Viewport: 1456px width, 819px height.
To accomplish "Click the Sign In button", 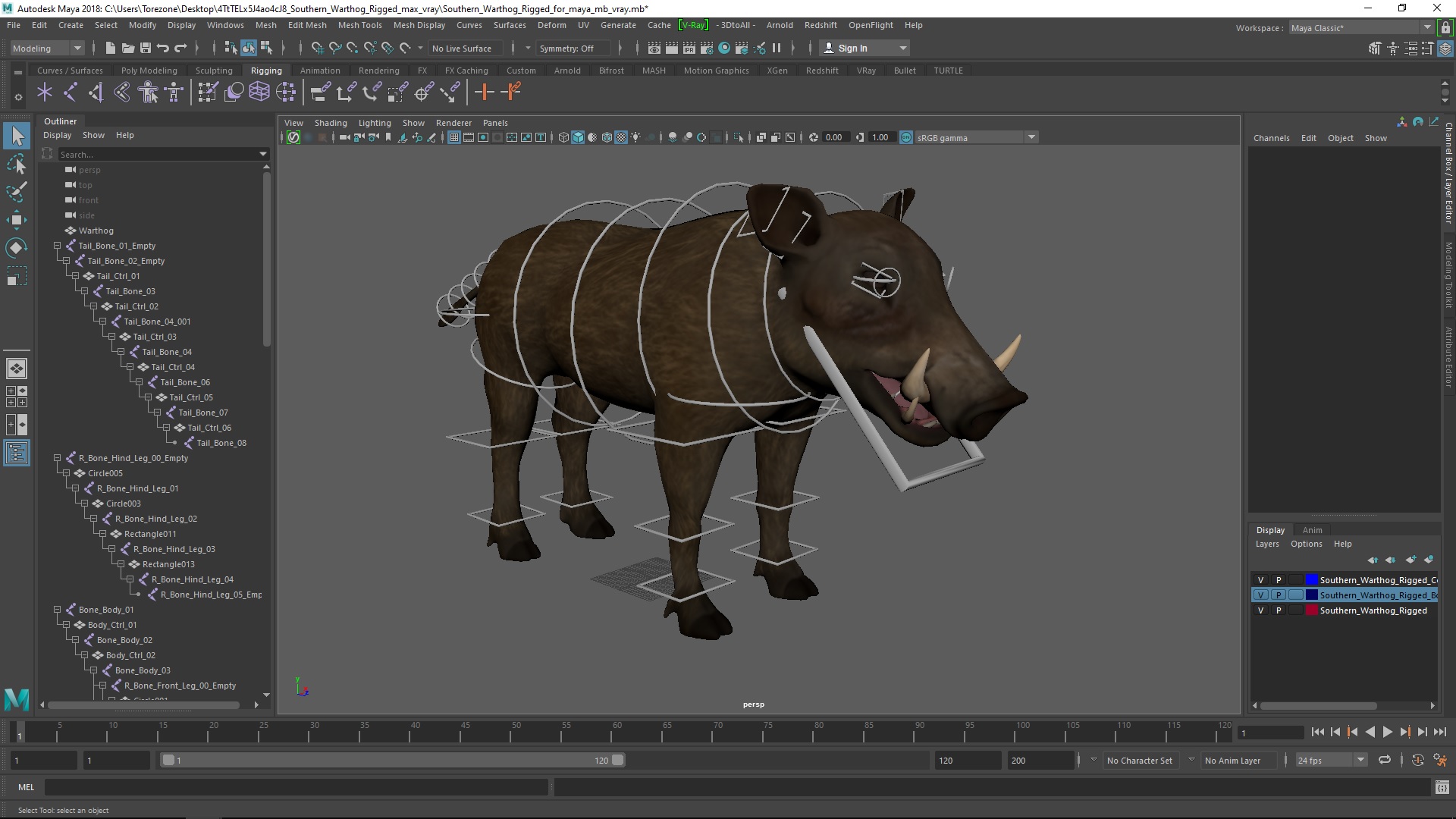I will (852, 48).
